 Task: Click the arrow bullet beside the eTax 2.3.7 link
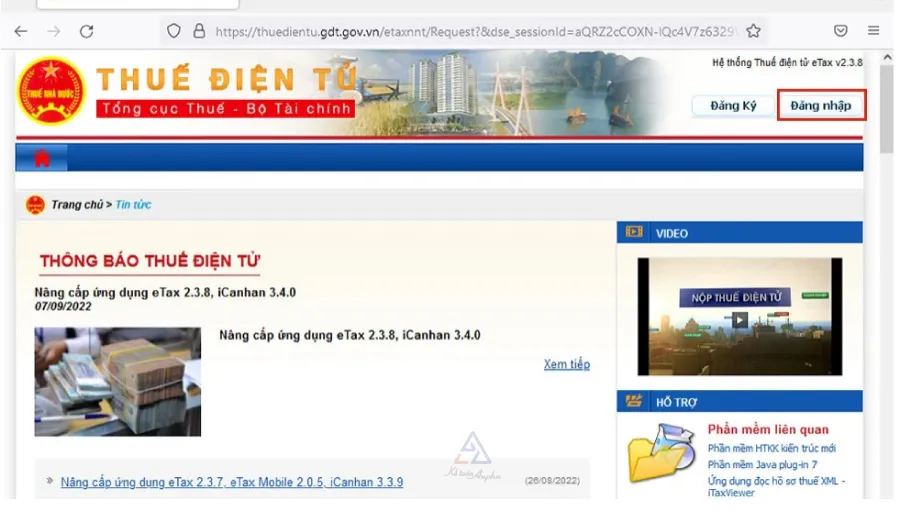50,480
